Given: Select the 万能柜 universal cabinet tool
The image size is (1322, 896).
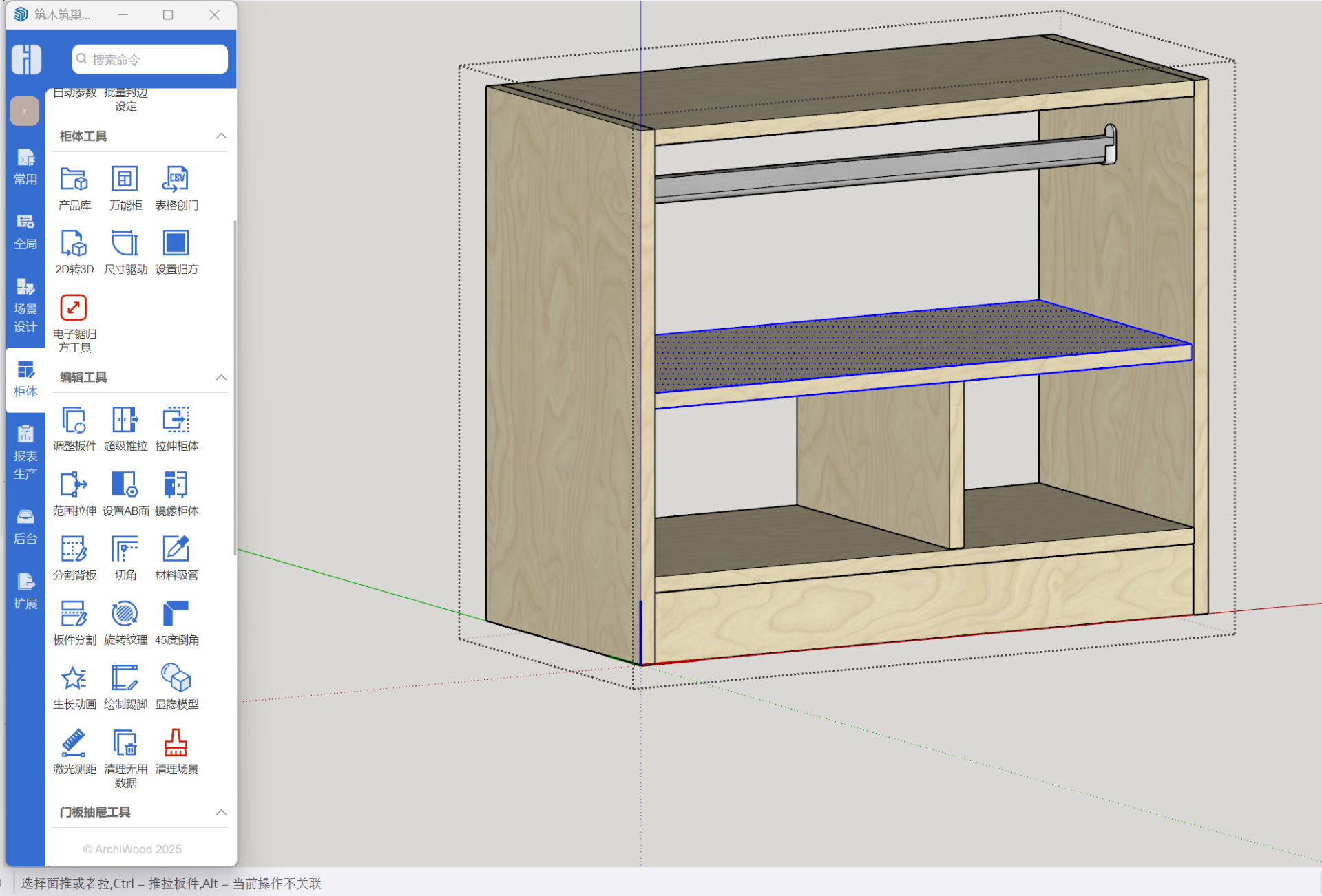Looking at the screenshot, I should (125, 180).
